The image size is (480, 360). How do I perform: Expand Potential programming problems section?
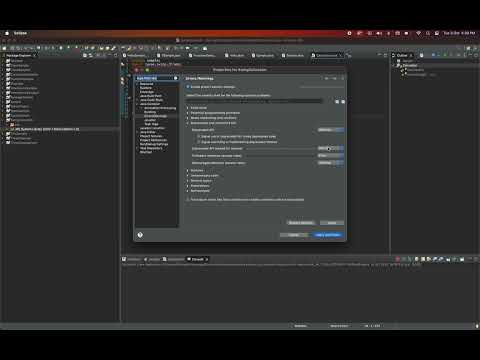(x=188, y=113)
